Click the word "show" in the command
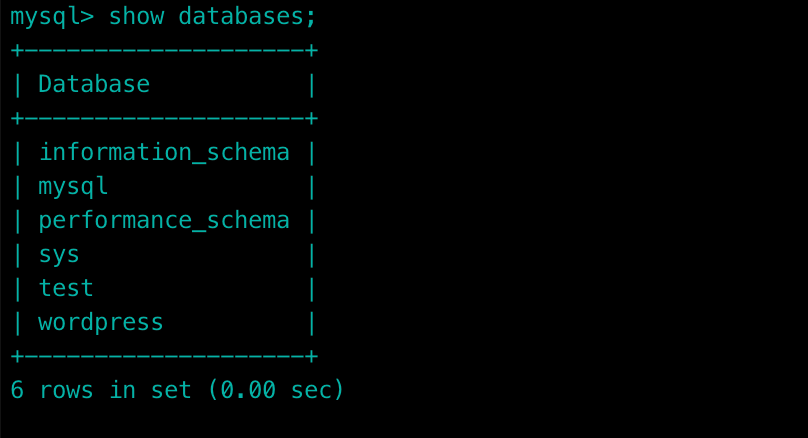Screen dimensions: 808x438 pos(136,17)
